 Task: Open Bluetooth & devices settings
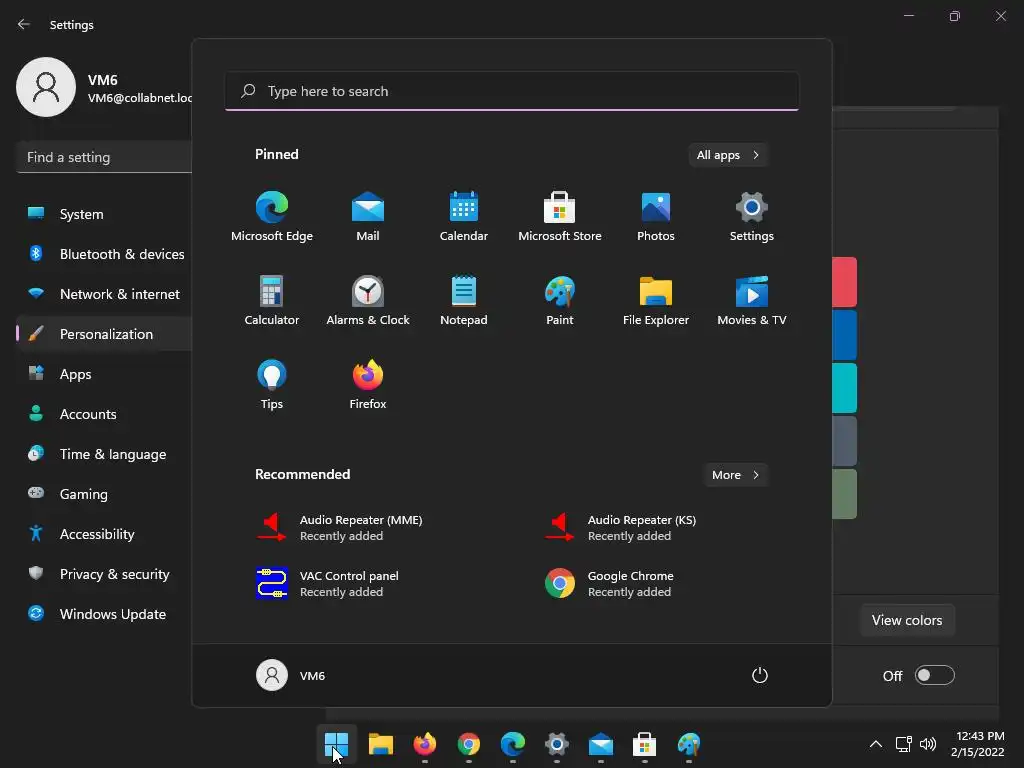tap(104, 254)
